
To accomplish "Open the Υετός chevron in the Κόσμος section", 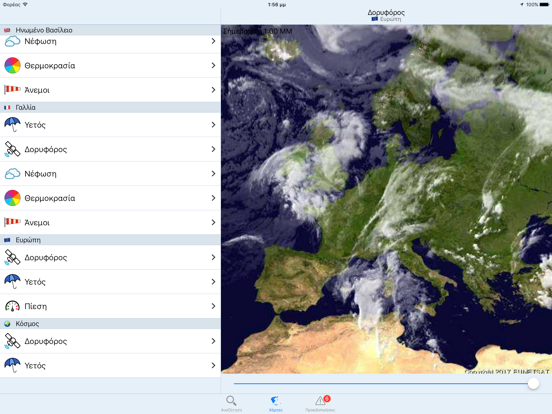I will point(213,365).
